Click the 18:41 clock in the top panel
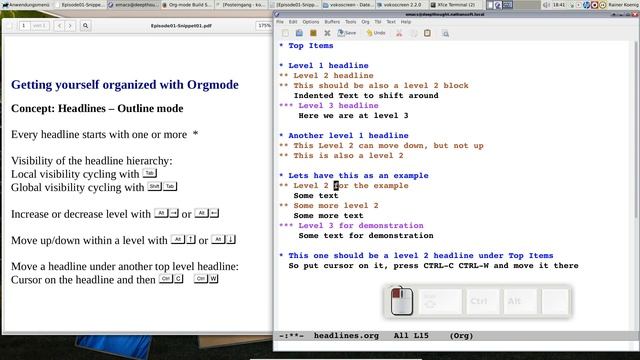This screenshot has height=360, width=640. coord(559,5)
